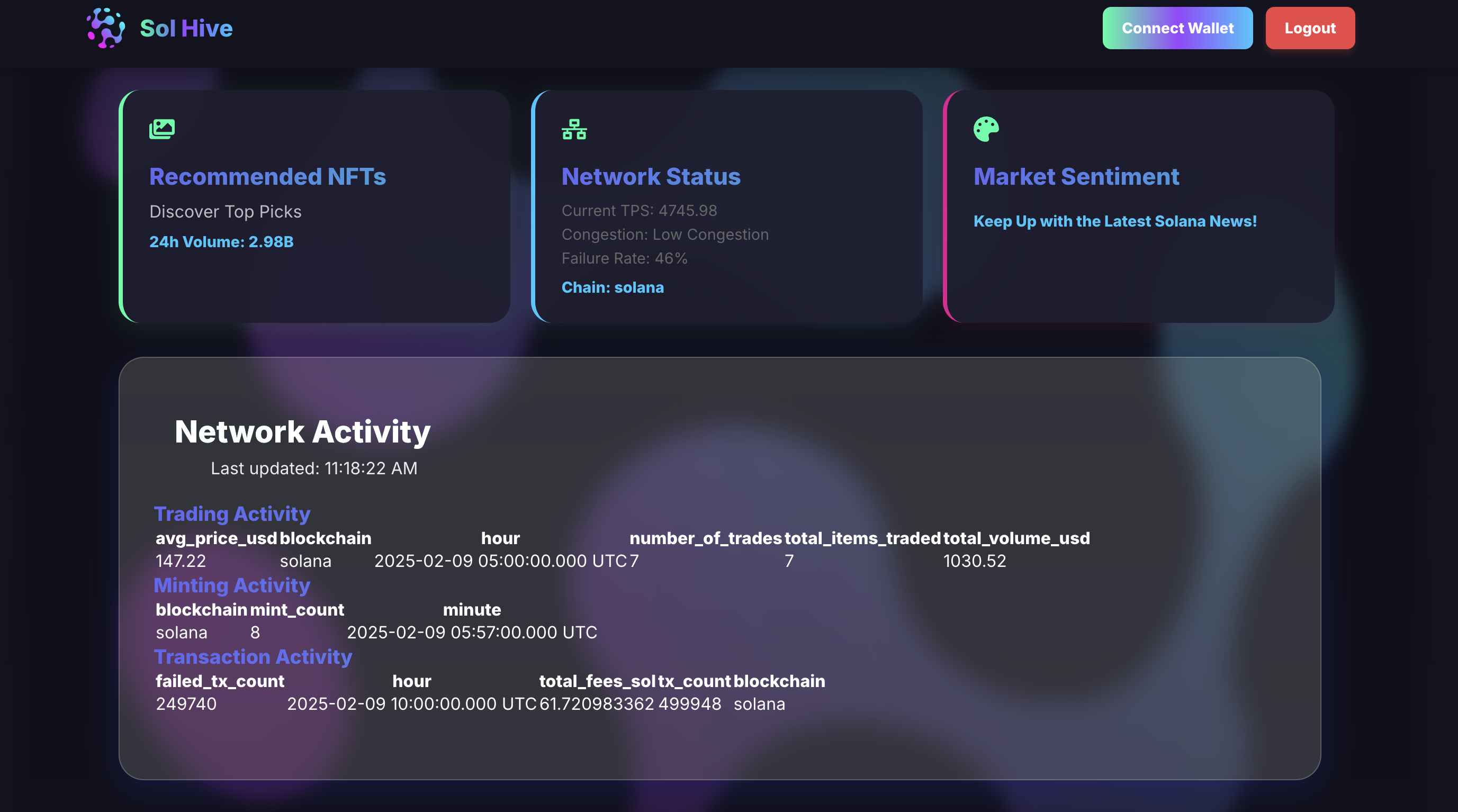Click the Last updated timestamp text
This screenshot has height=812, width=1458.
pyautogui.click(x=313, y=468)
